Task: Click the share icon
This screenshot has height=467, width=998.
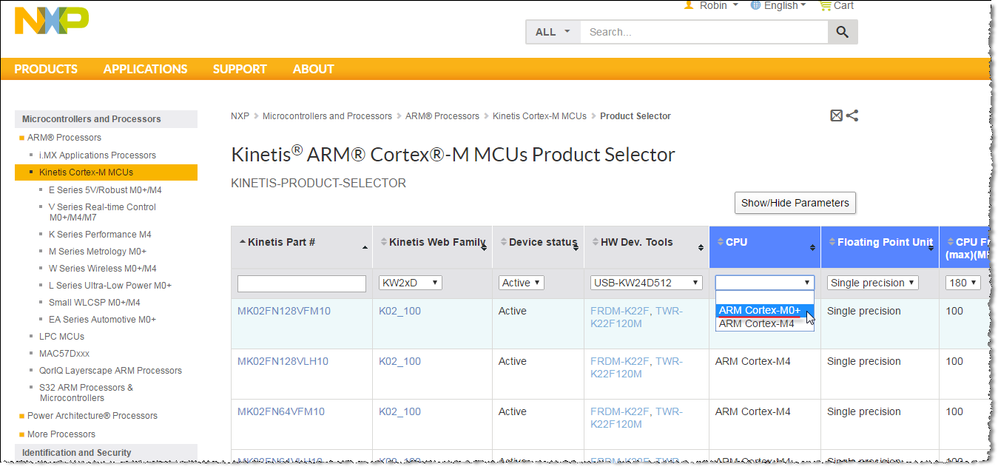Action: coord(852,116)
